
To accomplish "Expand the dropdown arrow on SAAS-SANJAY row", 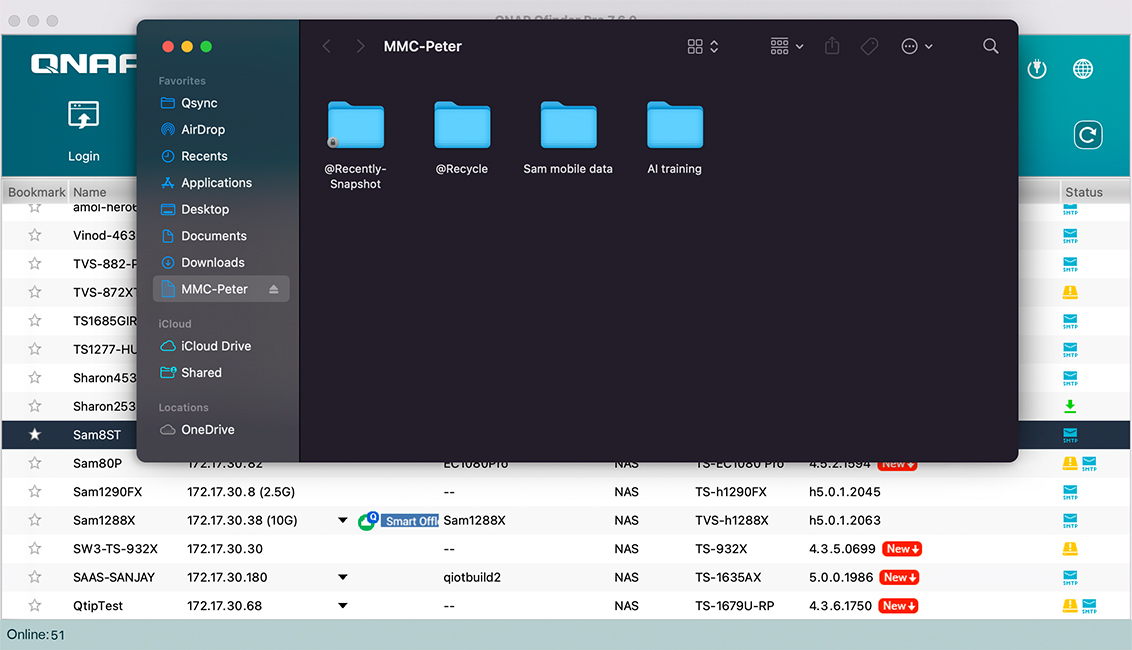I will point(342,577).
